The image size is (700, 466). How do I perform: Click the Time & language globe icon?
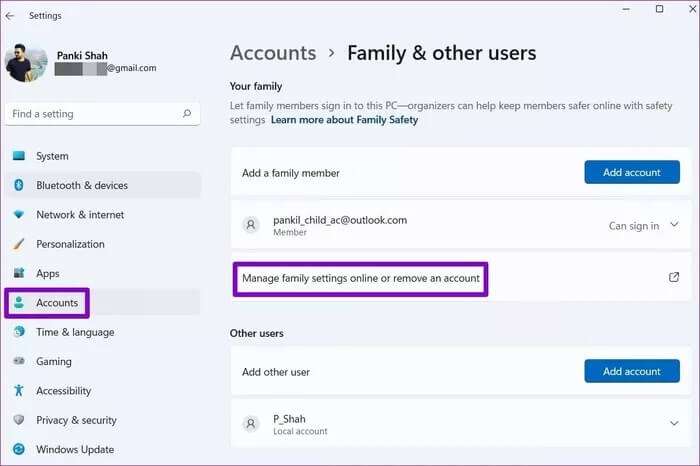tap(19, 332)
